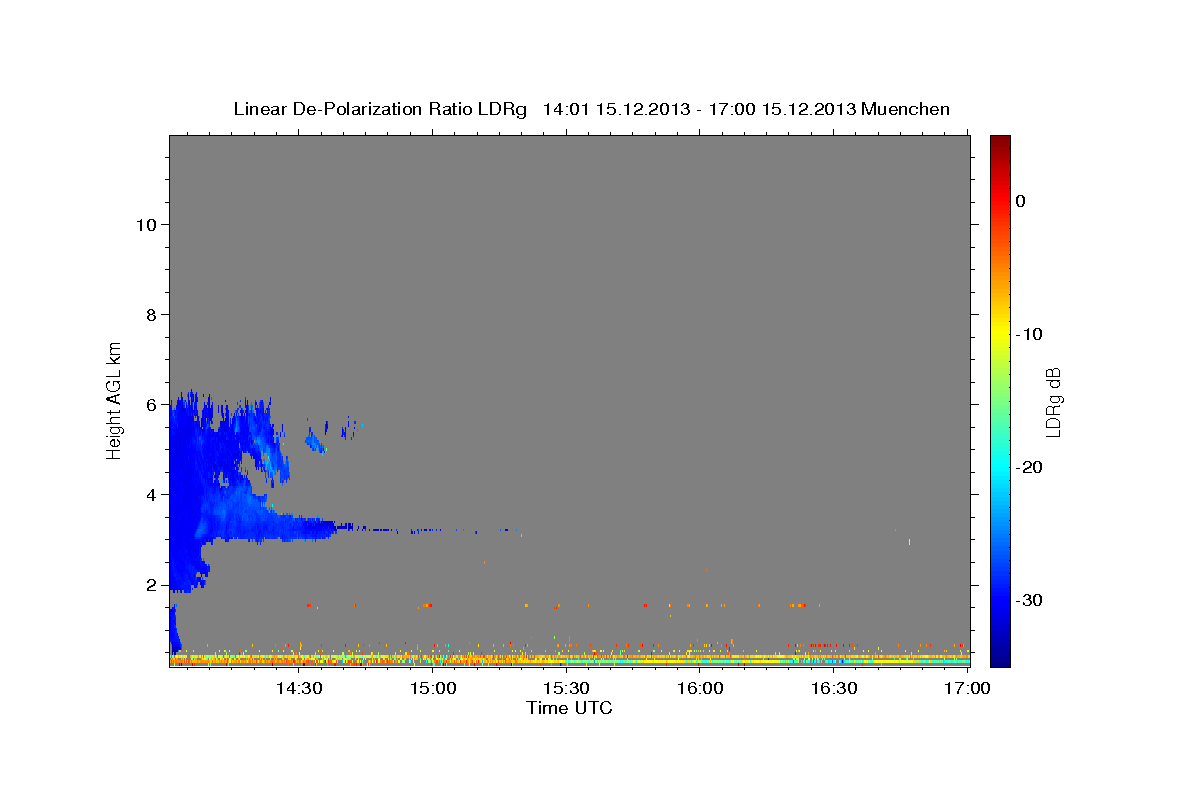1200x800 pixels.
Task: Click the colorbar label '-30'
Action: click(x=1029, y=600)
